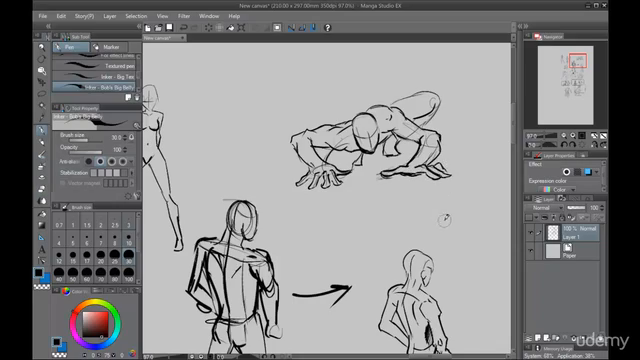Toggle visibility of Layer 1
Image resolution: width=640 pixels, height=360 pixels.
click(x=530, y=233)
